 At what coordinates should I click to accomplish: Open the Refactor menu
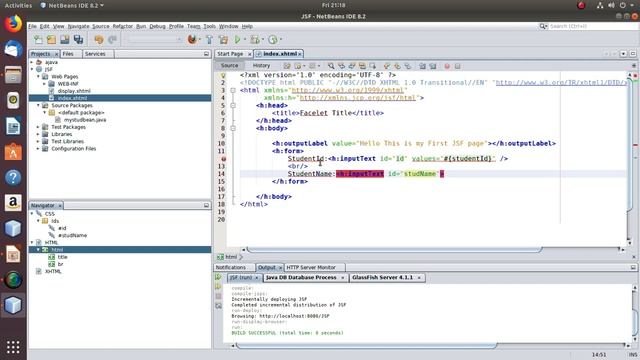[x=122, y=26]
